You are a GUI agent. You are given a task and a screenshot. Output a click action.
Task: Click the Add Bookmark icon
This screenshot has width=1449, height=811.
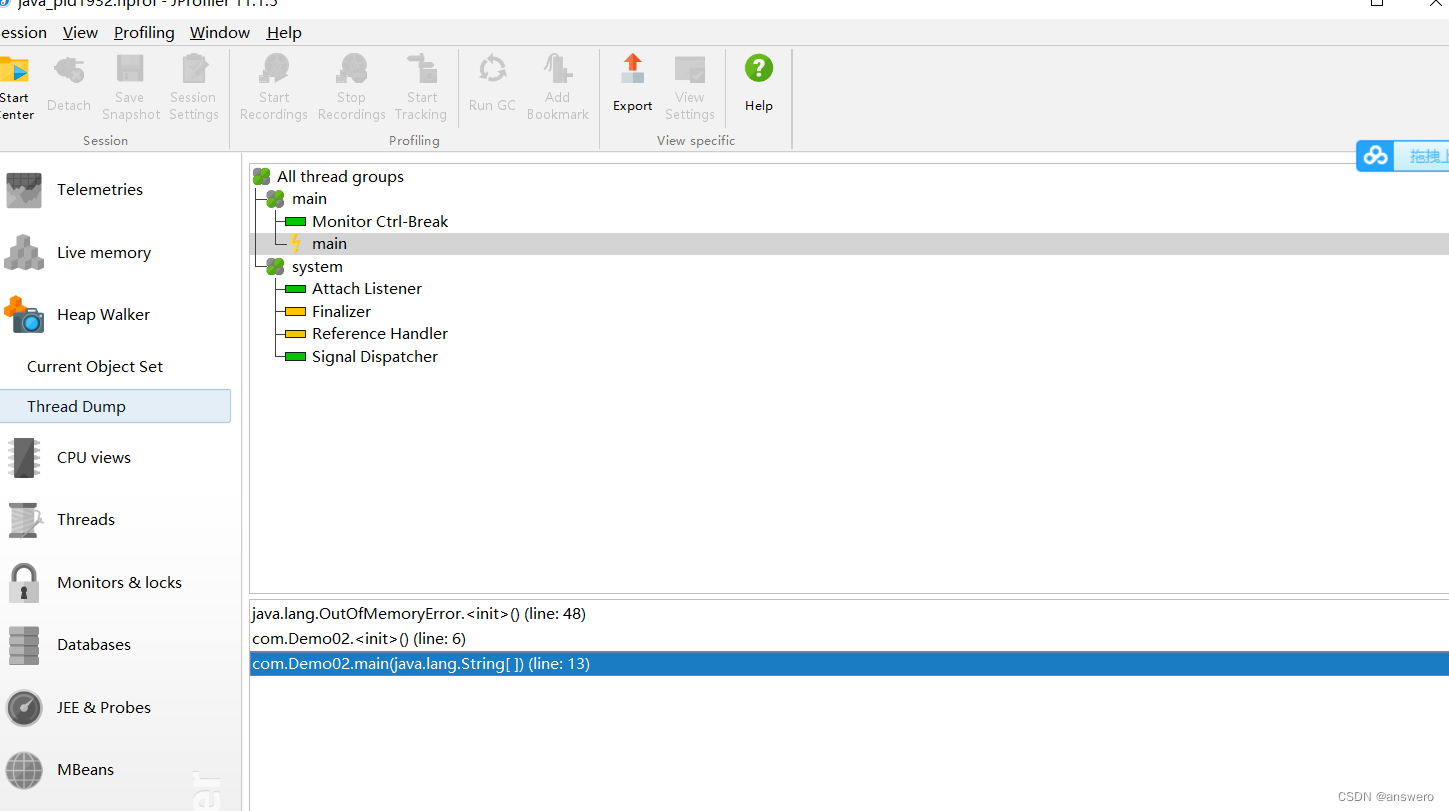tap(557, 70)
